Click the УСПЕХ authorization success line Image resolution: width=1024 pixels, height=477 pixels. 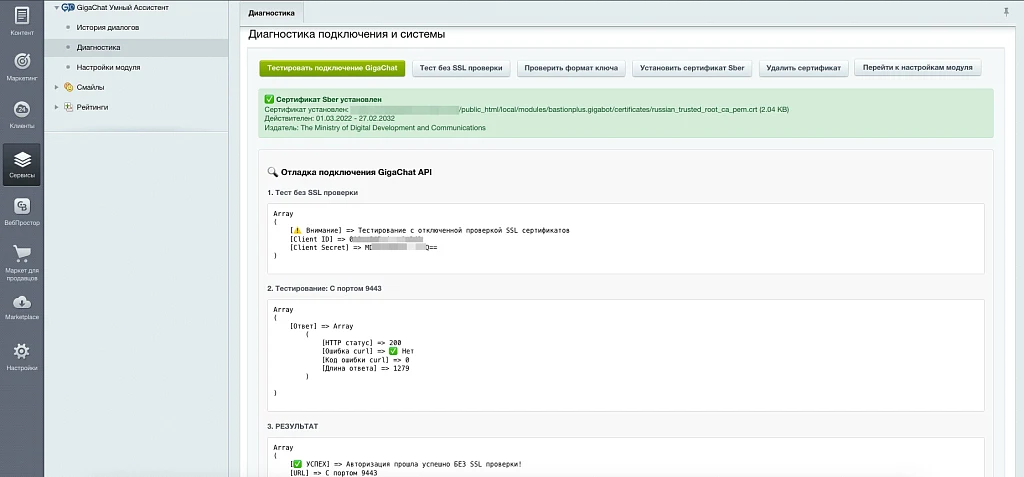pyautogui.click(x=406, y=465)
